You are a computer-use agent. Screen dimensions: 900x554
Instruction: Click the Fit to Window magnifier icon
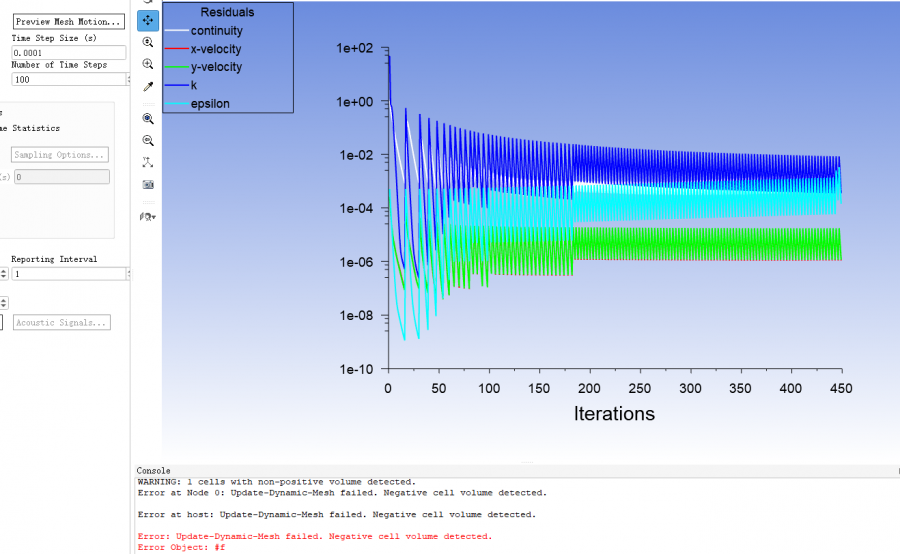[148, 119]
